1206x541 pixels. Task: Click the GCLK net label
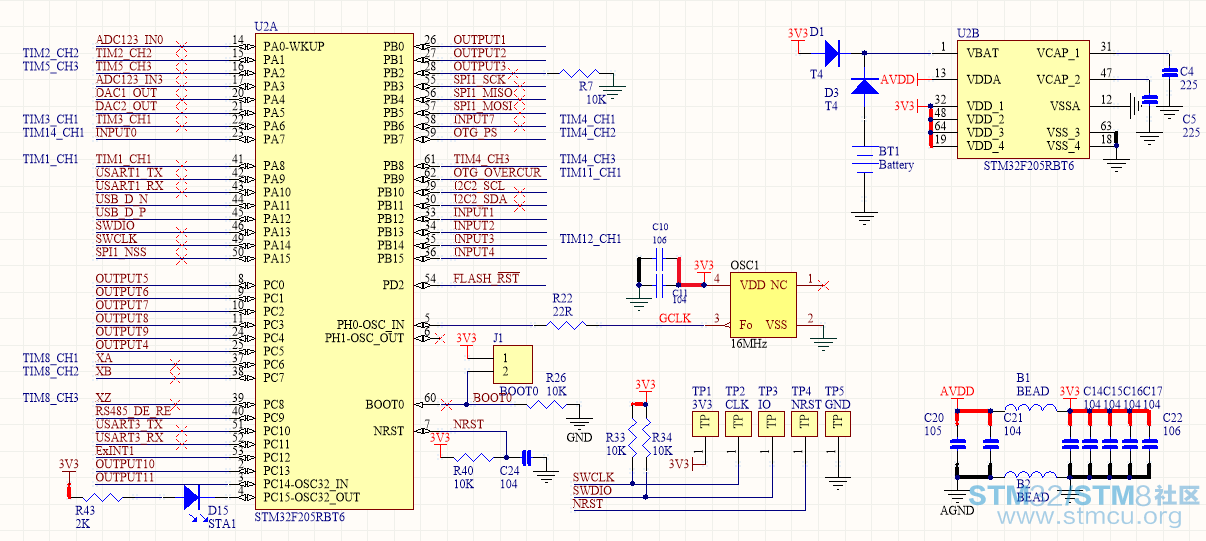(x=675, y=319)
